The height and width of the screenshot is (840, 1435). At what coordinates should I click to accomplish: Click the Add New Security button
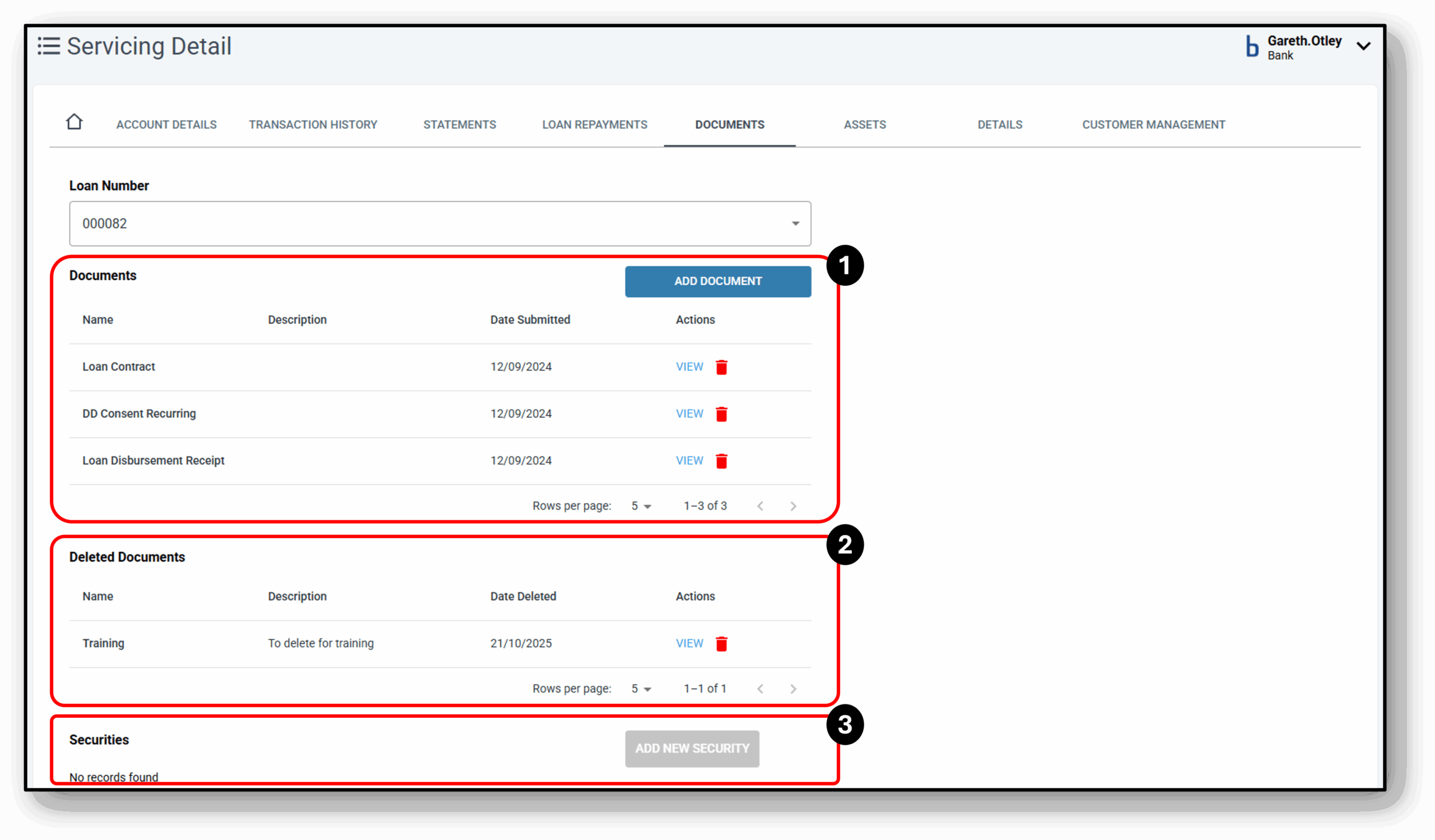coord(691,748)
